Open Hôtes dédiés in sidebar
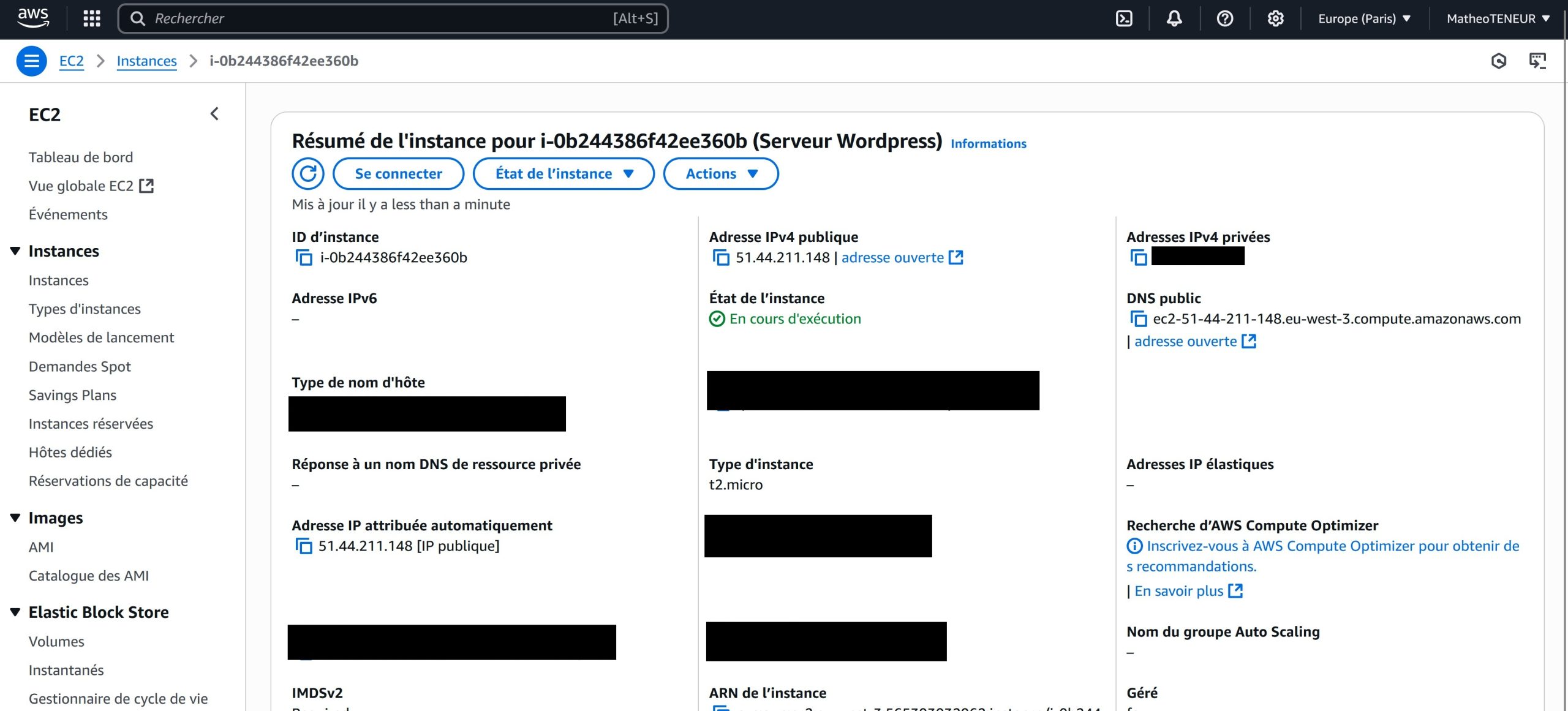 70,452
